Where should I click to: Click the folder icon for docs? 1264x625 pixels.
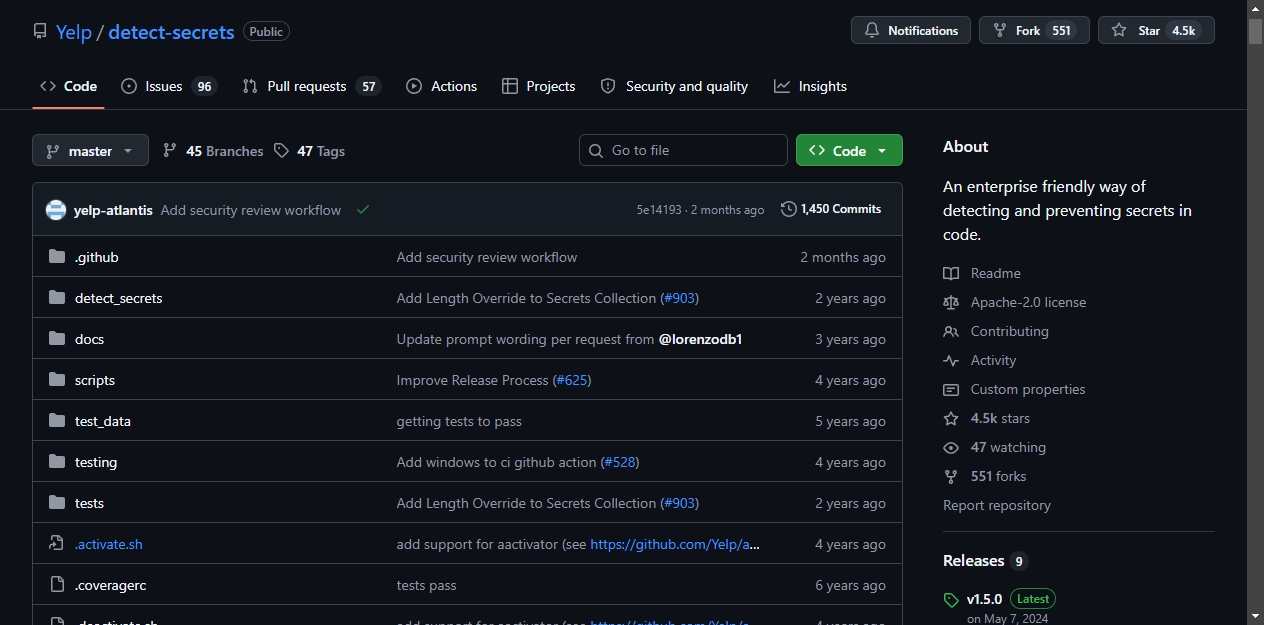click(x=57, y=339)
